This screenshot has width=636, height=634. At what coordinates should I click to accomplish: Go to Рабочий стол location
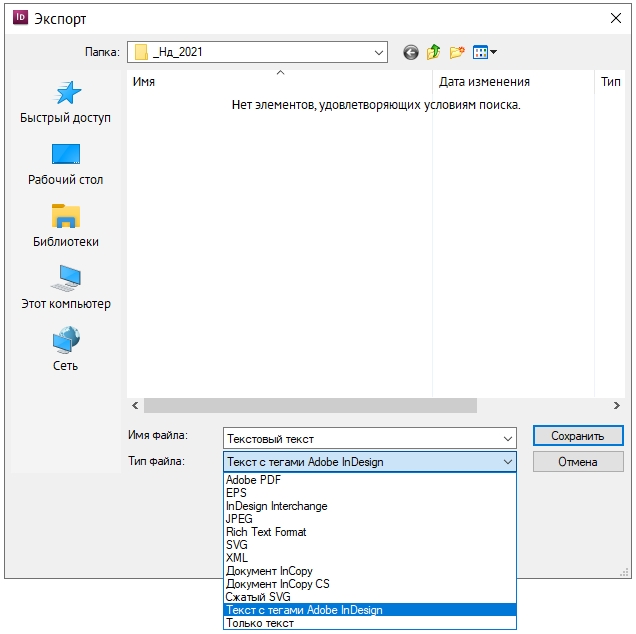(x=65, y=164)
